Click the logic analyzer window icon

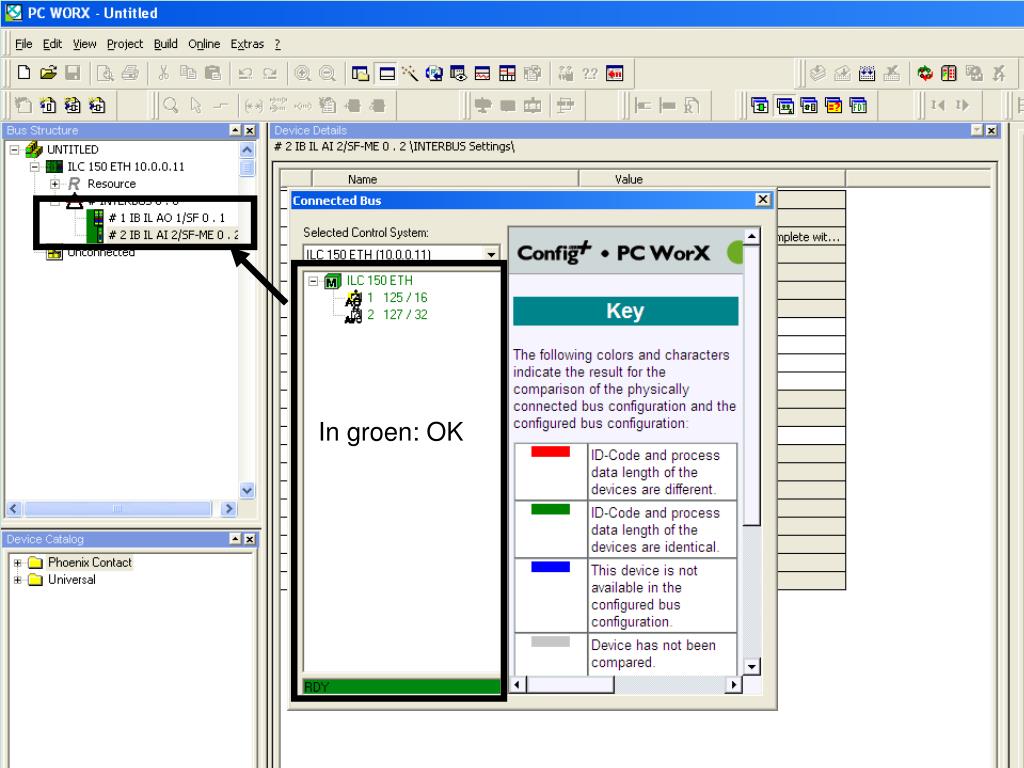[x=483, y=72]
